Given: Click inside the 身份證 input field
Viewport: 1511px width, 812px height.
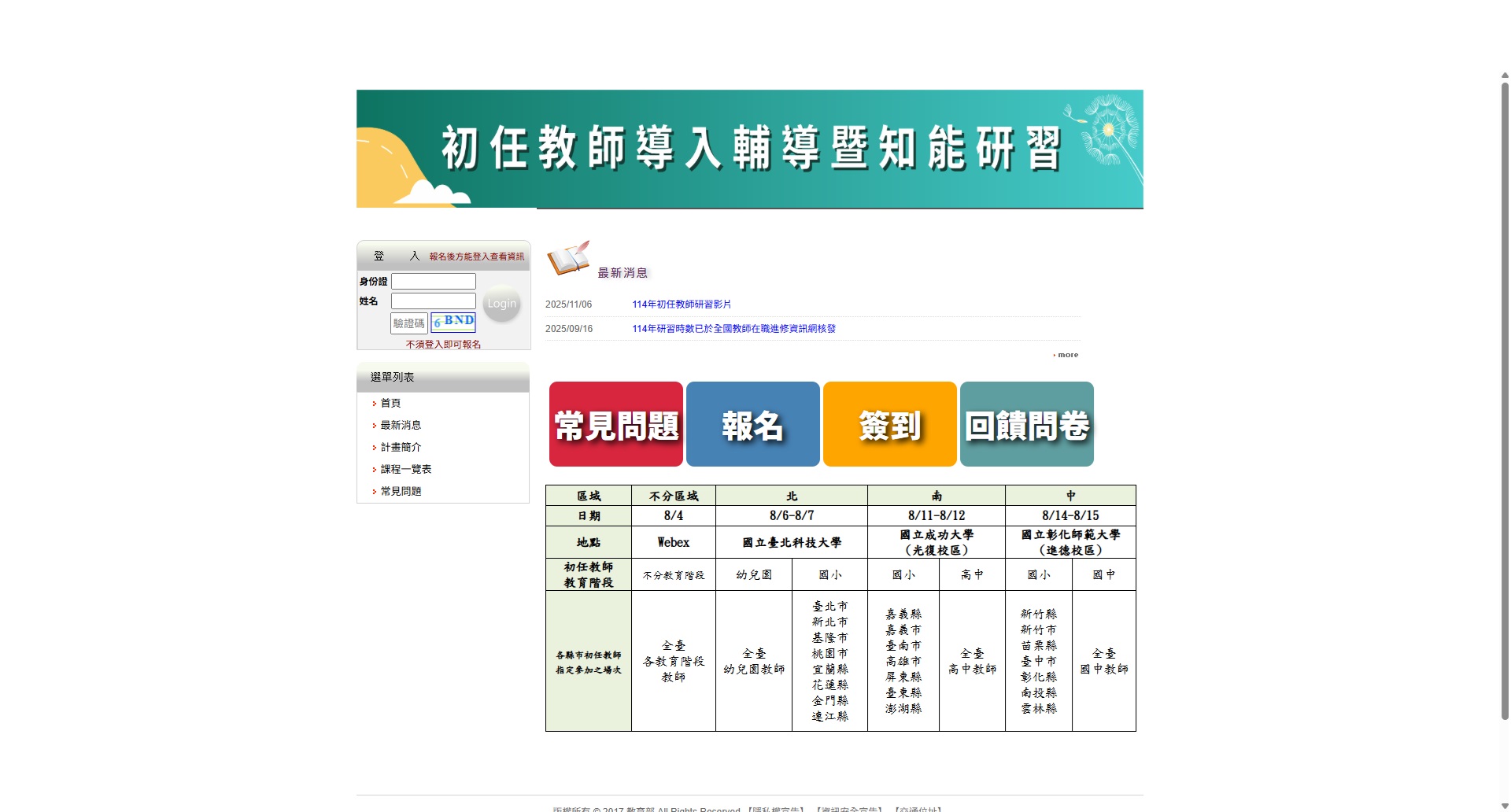Looking at the screenshot, I should (433, 281).
